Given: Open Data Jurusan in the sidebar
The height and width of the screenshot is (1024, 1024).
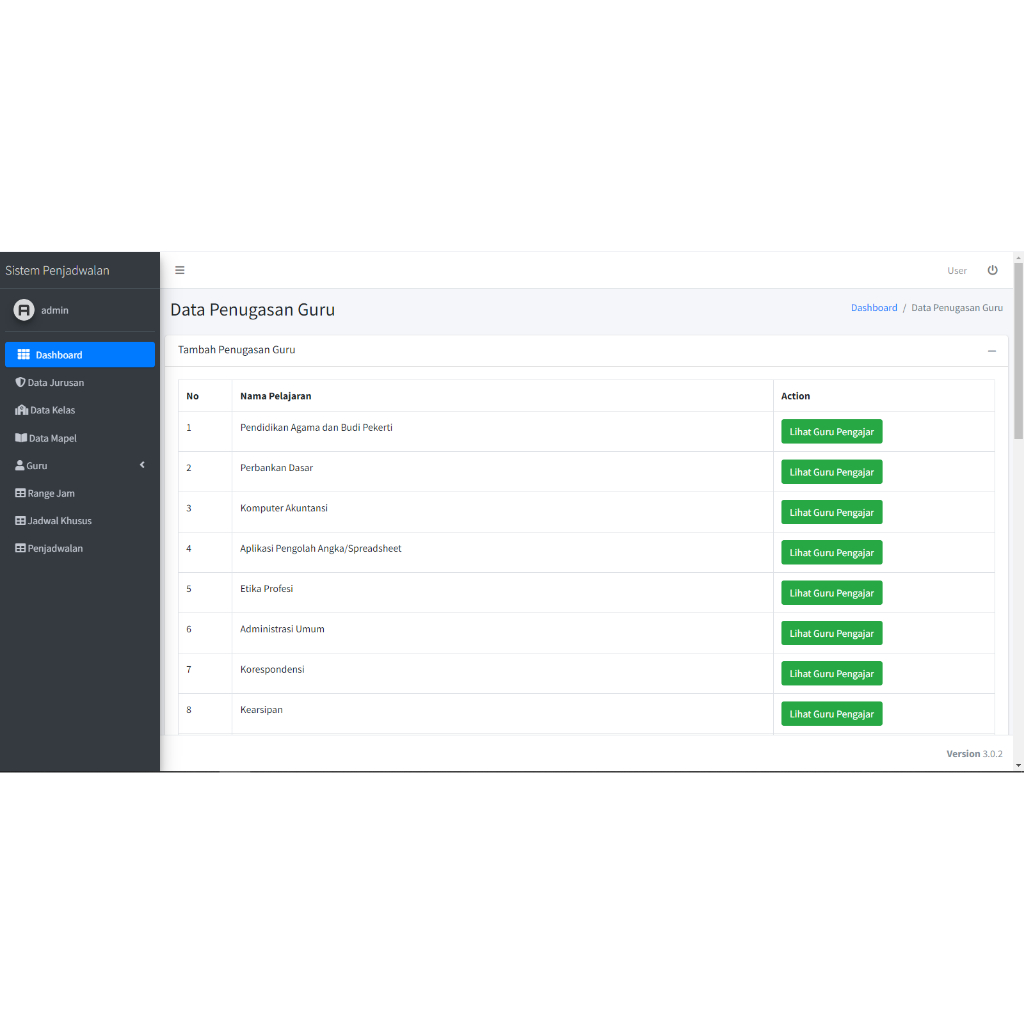Looking at the screenshot, I should 55,382.
